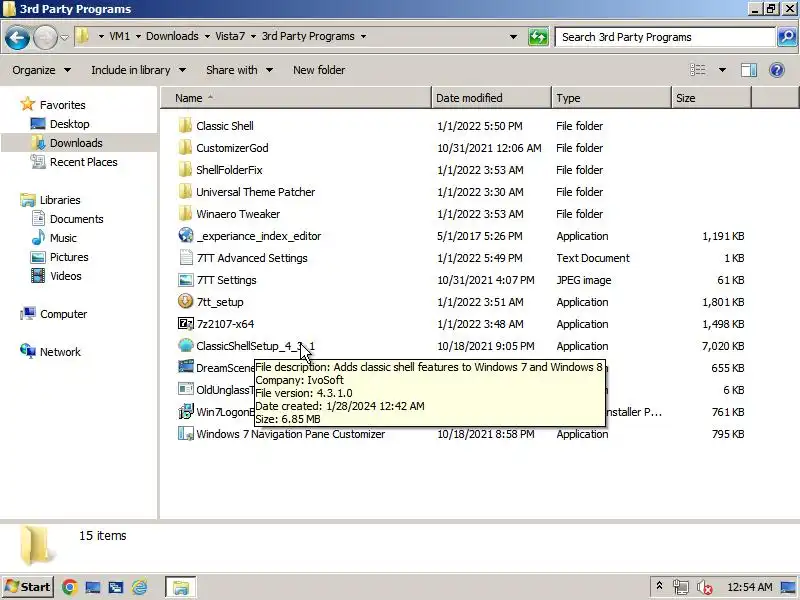This screenshot has height=600, width=800.
Task: Click the Search 3rd Party Programs field
Action: coord(665,37)
